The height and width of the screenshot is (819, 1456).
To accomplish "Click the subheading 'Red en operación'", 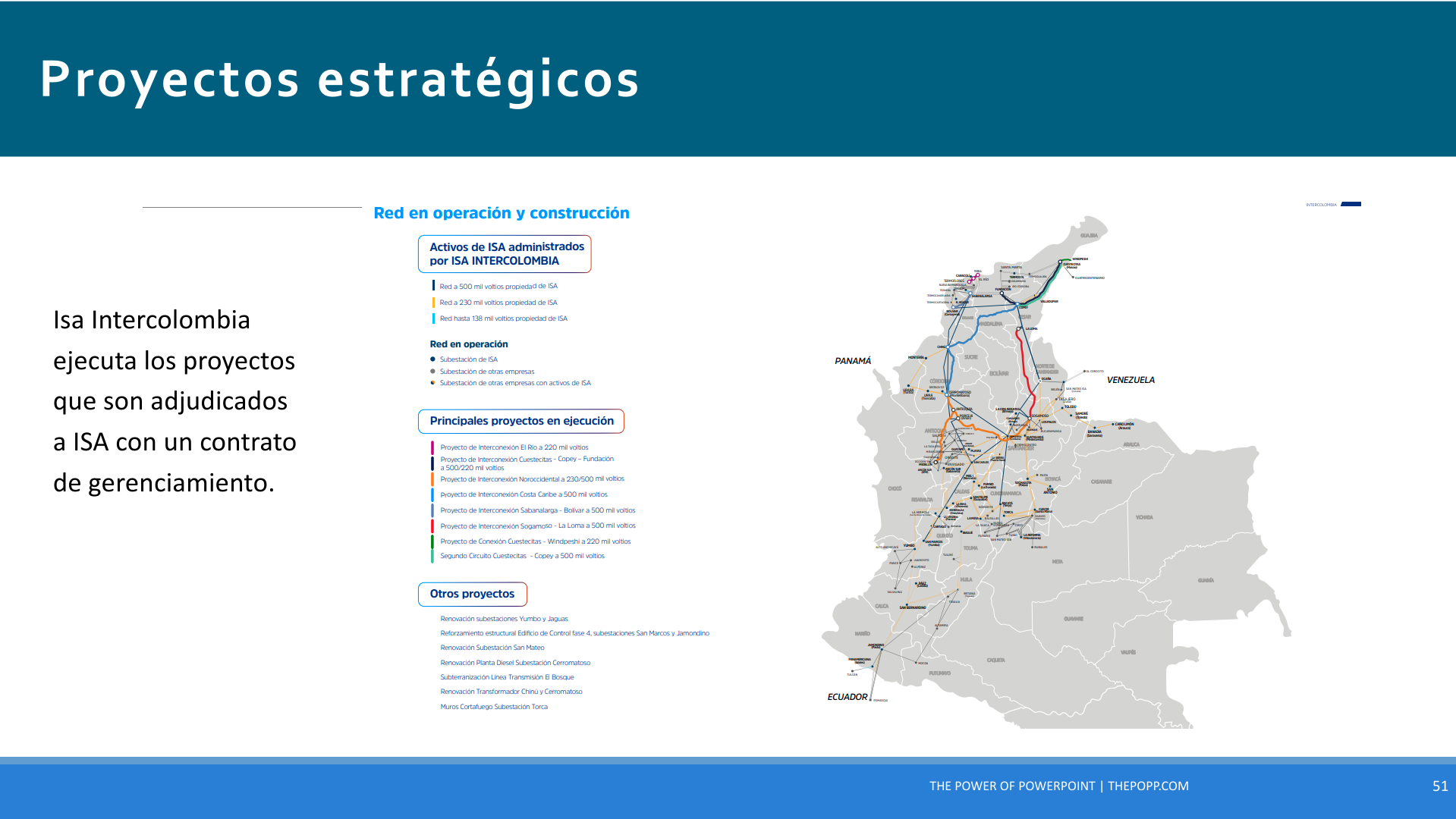I will (469, 344).
